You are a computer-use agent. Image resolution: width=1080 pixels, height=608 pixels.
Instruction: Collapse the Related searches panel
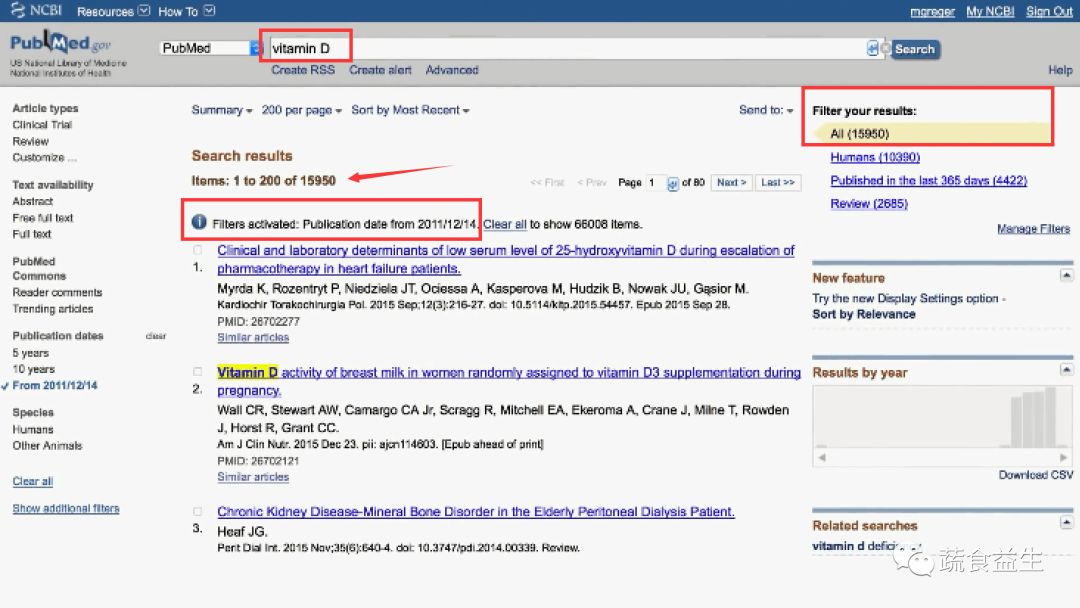coord(1066,523)
